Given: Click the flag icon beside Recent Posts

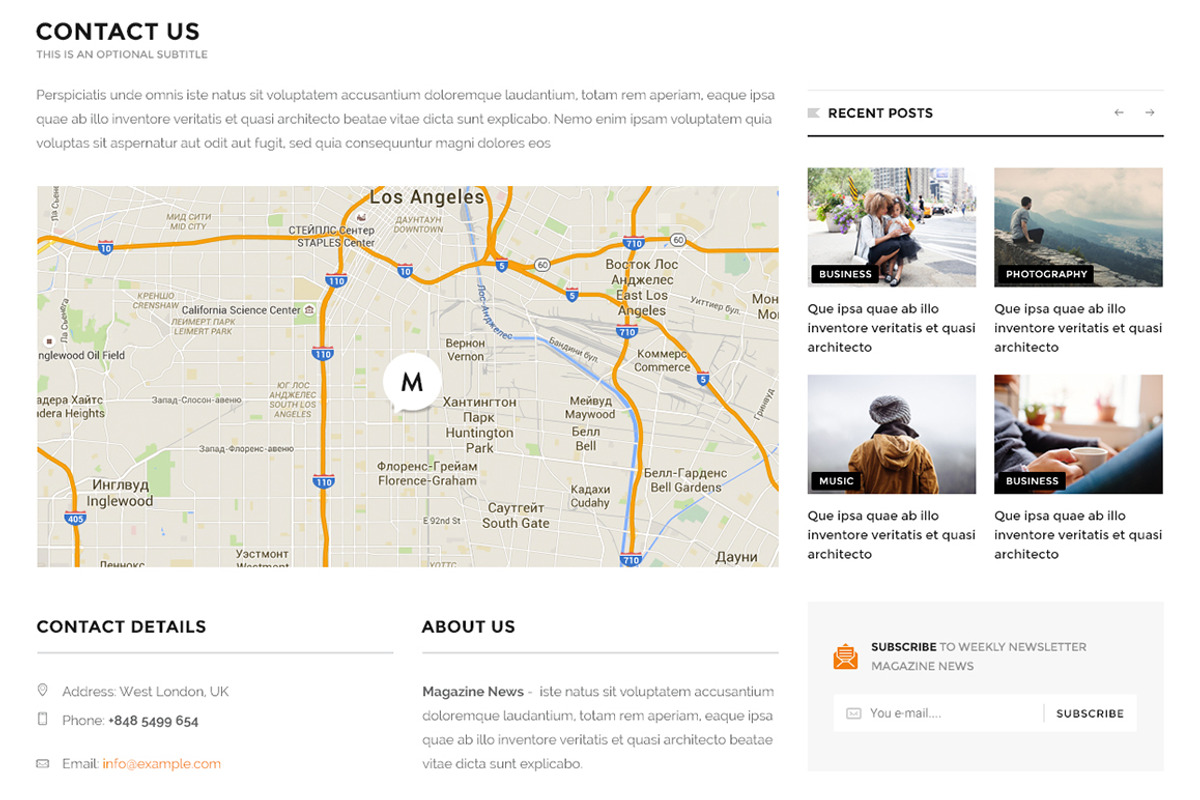Looking at the screenshot, I should click(813, 113).
